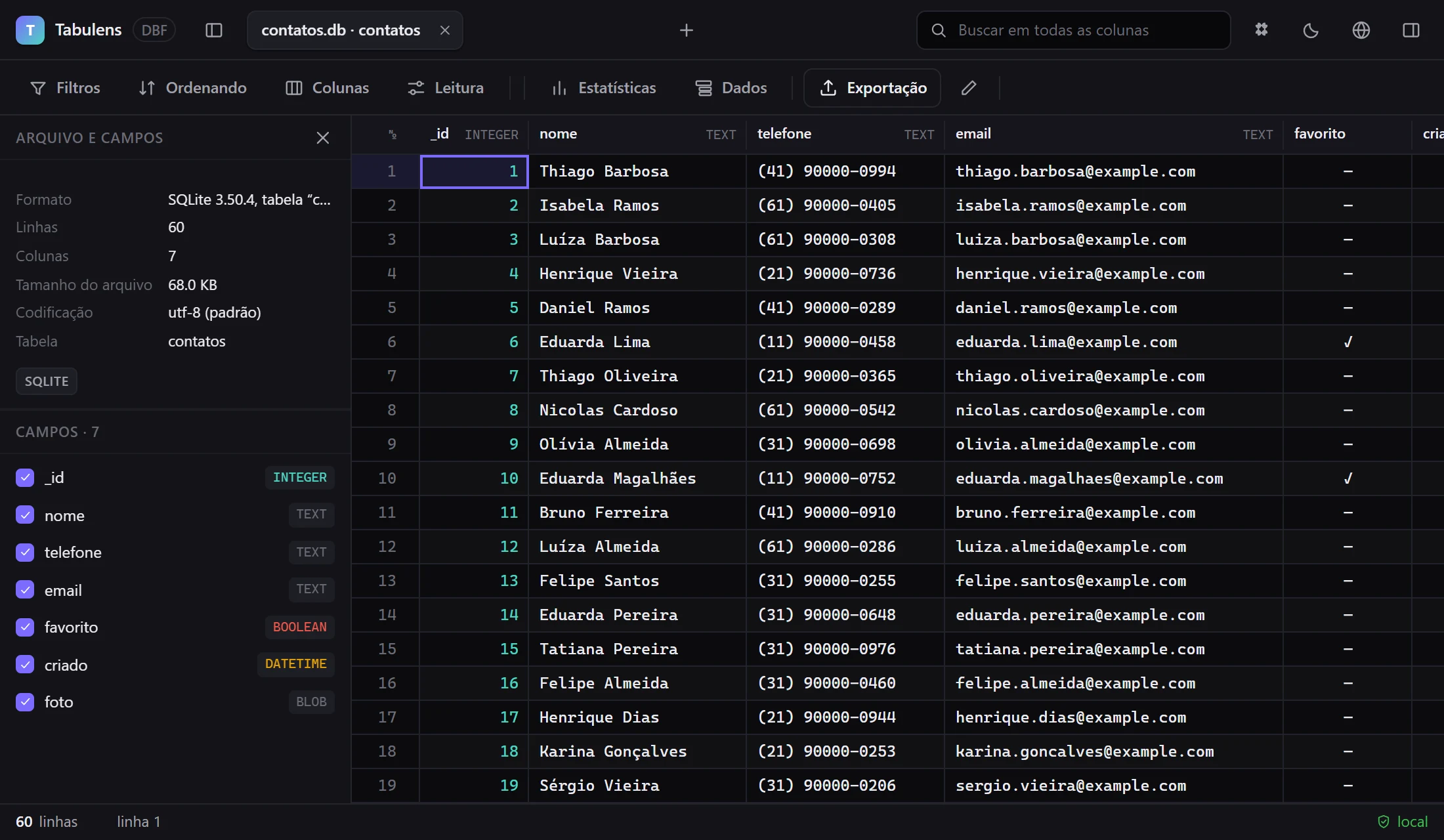
Task: Close the Arquivo e Campos panel
Action: (323, 138)
